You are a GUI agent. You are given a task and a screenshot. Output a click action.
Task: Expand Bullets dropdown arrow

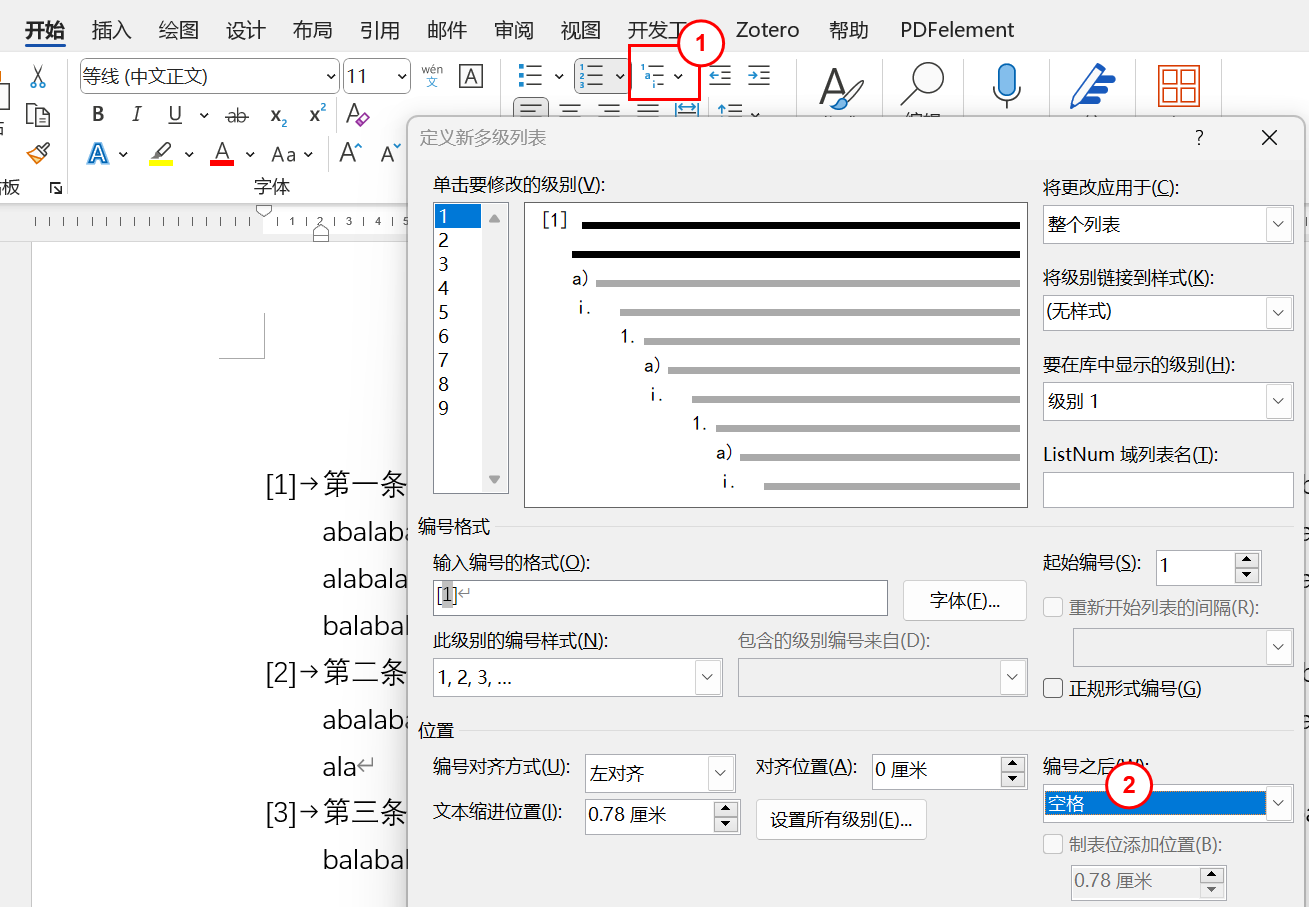(559, 77)
